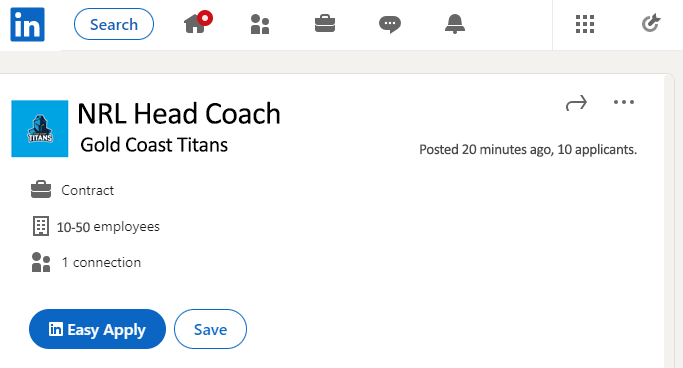
Task: Open the three-dot more options menu
Action: [x=624, y=102]
